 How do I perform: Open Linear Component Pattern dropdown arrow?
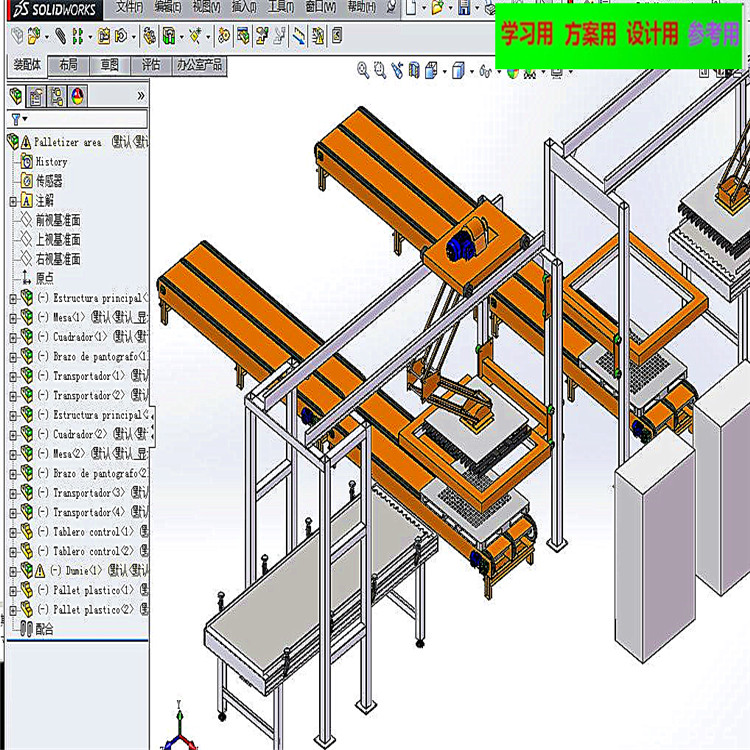tap(89, 36)
